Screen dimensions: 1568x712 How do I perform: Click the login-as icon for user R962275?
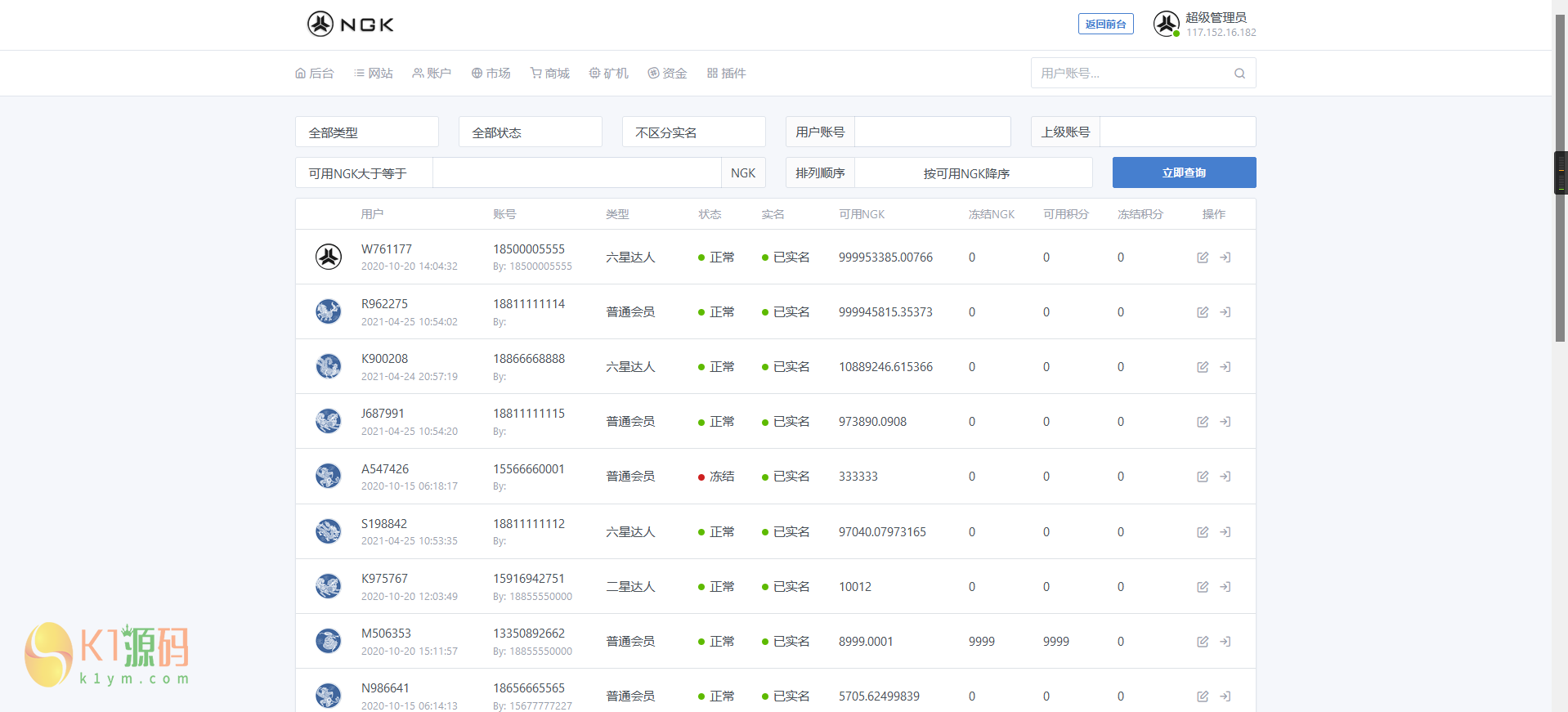[x=1225, y=312]
